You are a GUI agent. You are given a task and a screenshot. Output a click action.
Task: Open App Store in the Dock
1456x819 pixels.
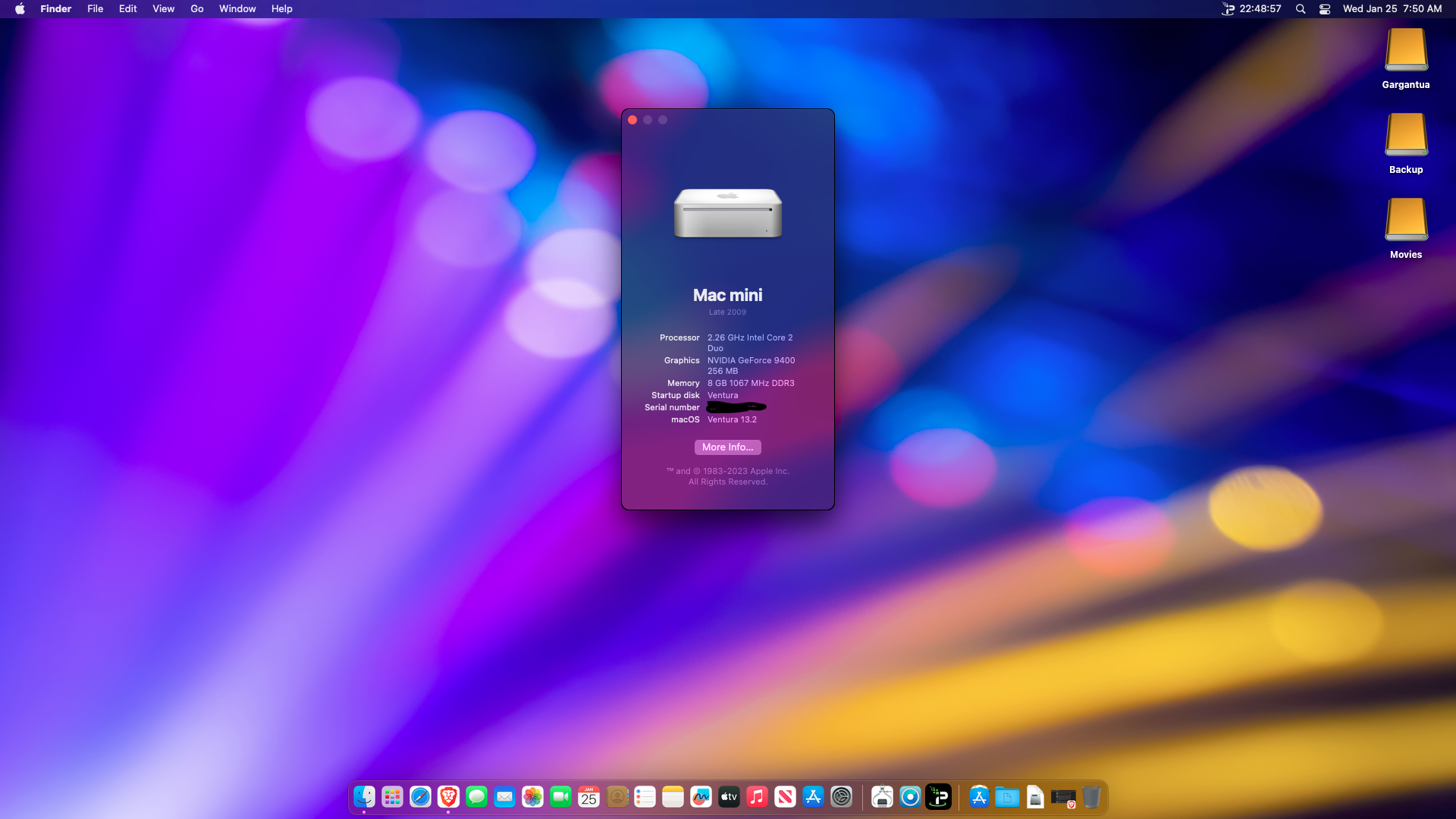813,797
